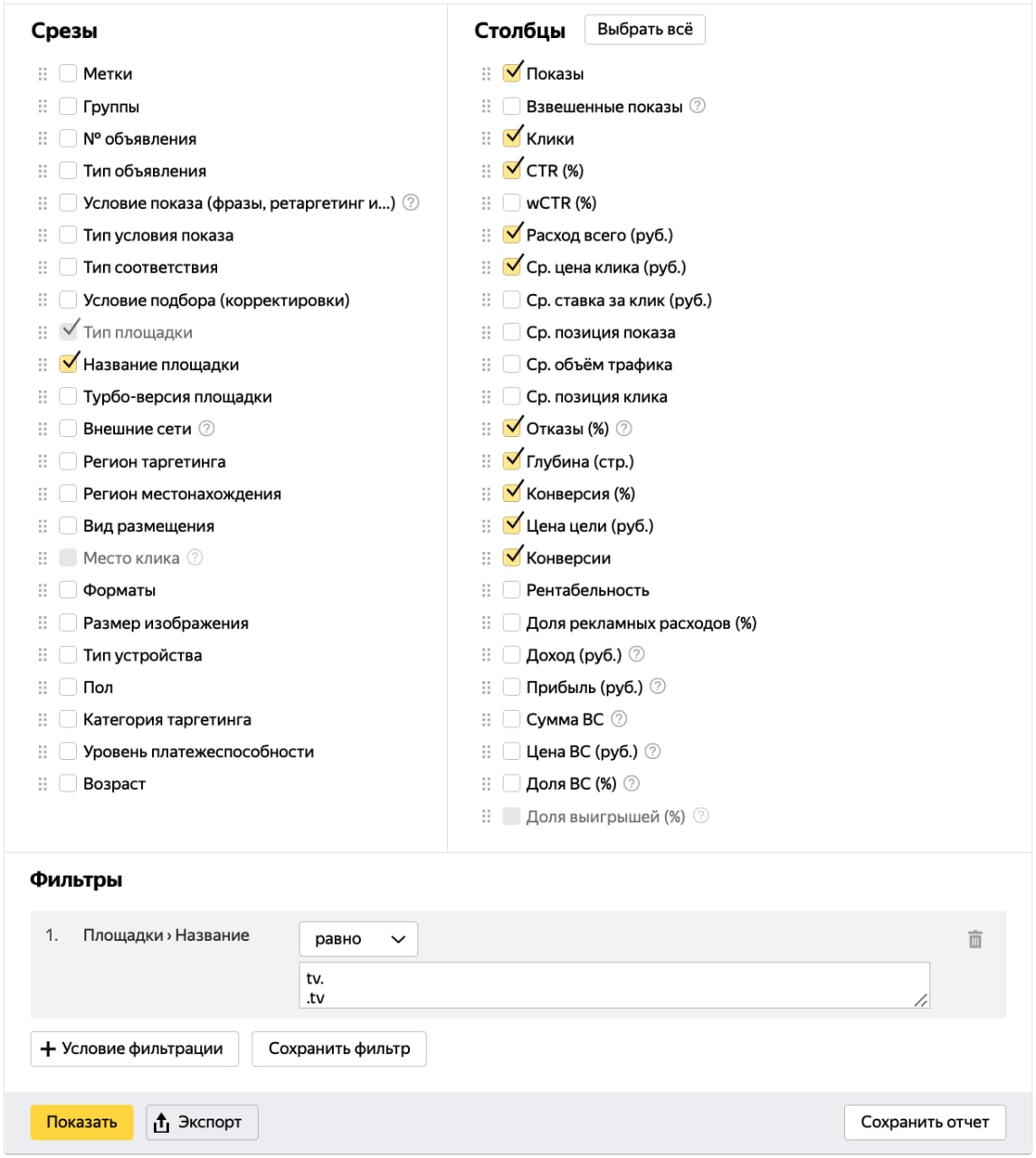
Task: Click the drag handle beside Метки
Action: click(43, 74)
